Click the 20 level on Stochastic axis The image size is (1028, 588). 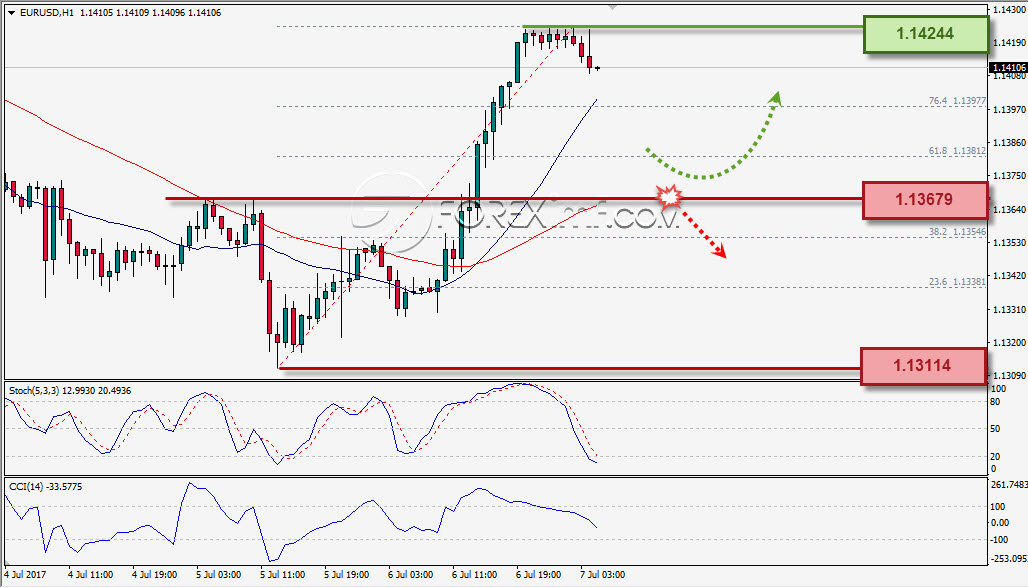click(x=995, y=457)
